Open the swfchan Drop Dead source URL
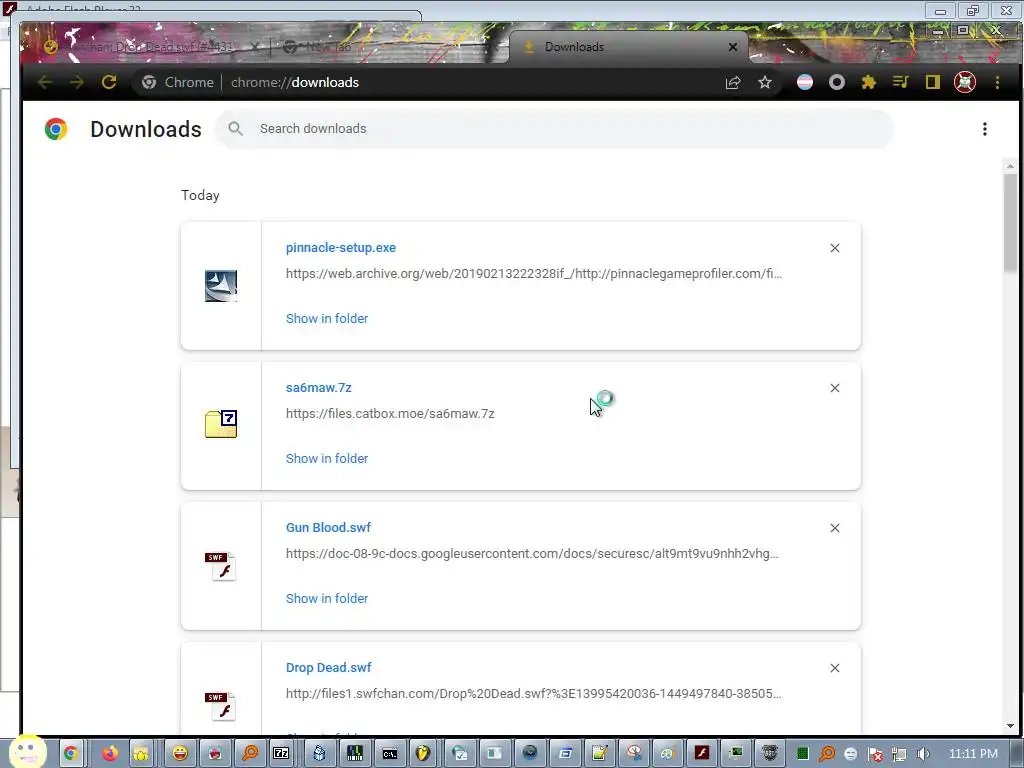Screen dimensions: 1024x768 [534, 694]
